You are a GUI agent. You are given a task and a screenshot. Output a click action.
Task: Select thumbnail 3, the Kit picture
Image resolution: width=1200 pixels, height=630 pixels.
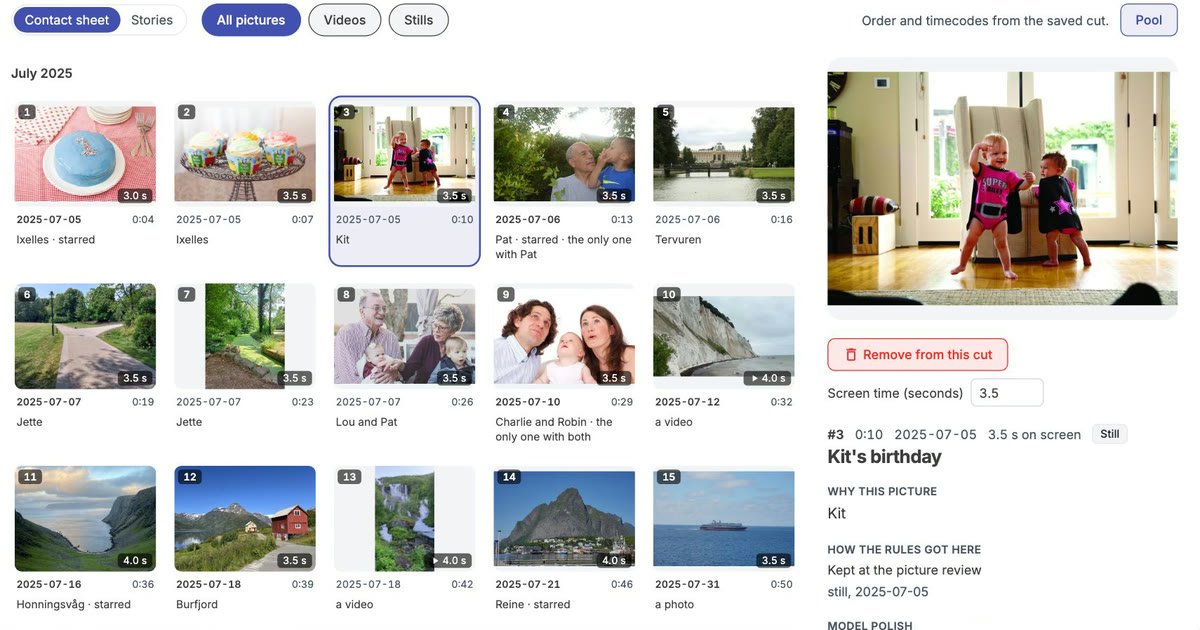405,154
